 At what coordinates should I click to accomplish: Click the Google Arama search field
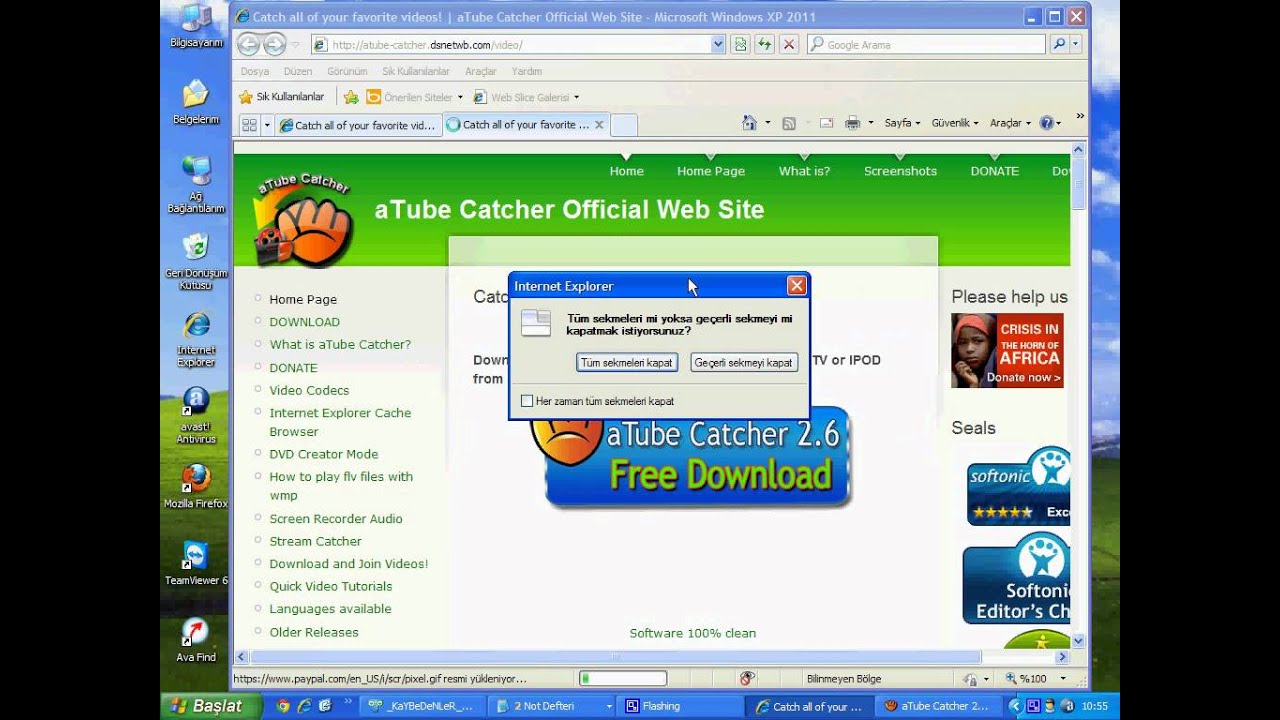coord(926,44)
